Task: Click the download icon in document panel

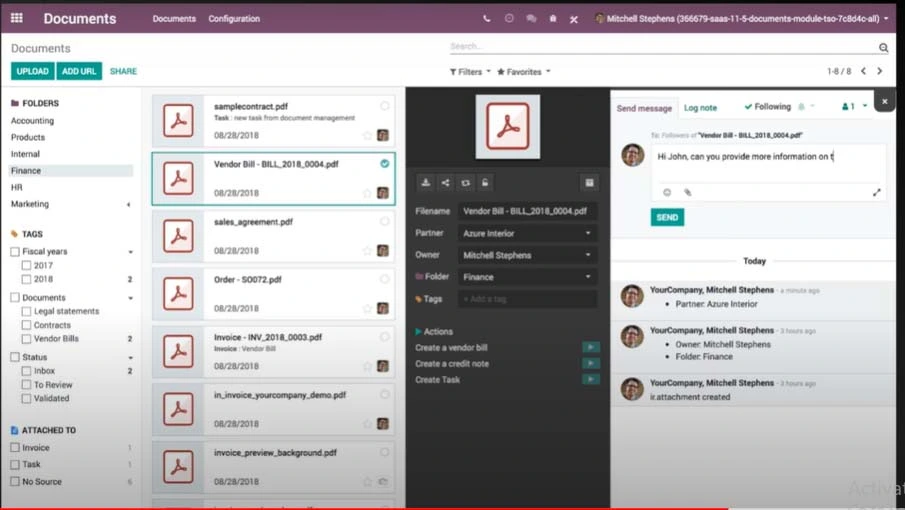Action: [x=426, y=183]
